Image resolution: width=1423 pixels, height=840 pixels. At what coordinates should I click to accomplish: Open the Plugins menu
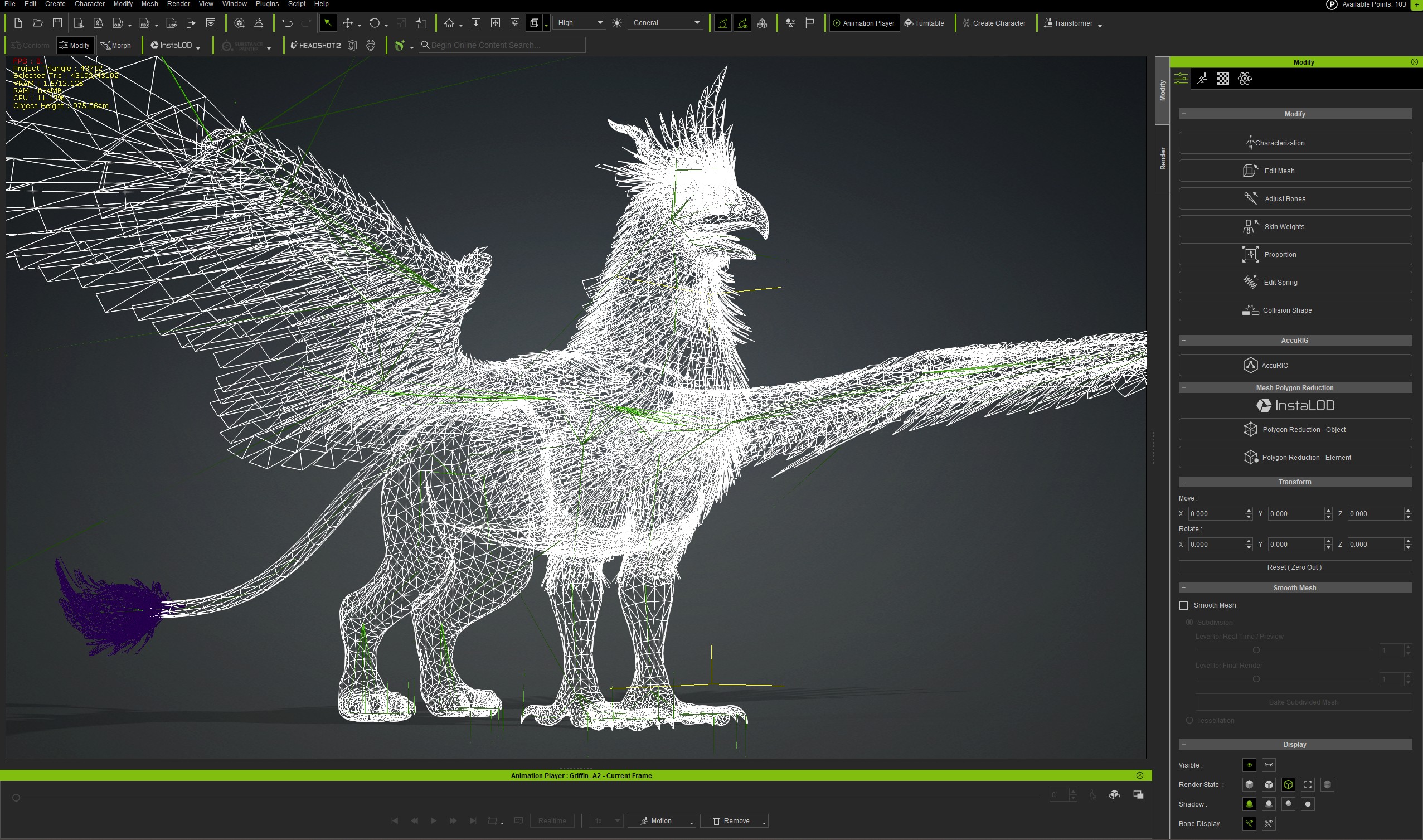click(x=266, y=4)
